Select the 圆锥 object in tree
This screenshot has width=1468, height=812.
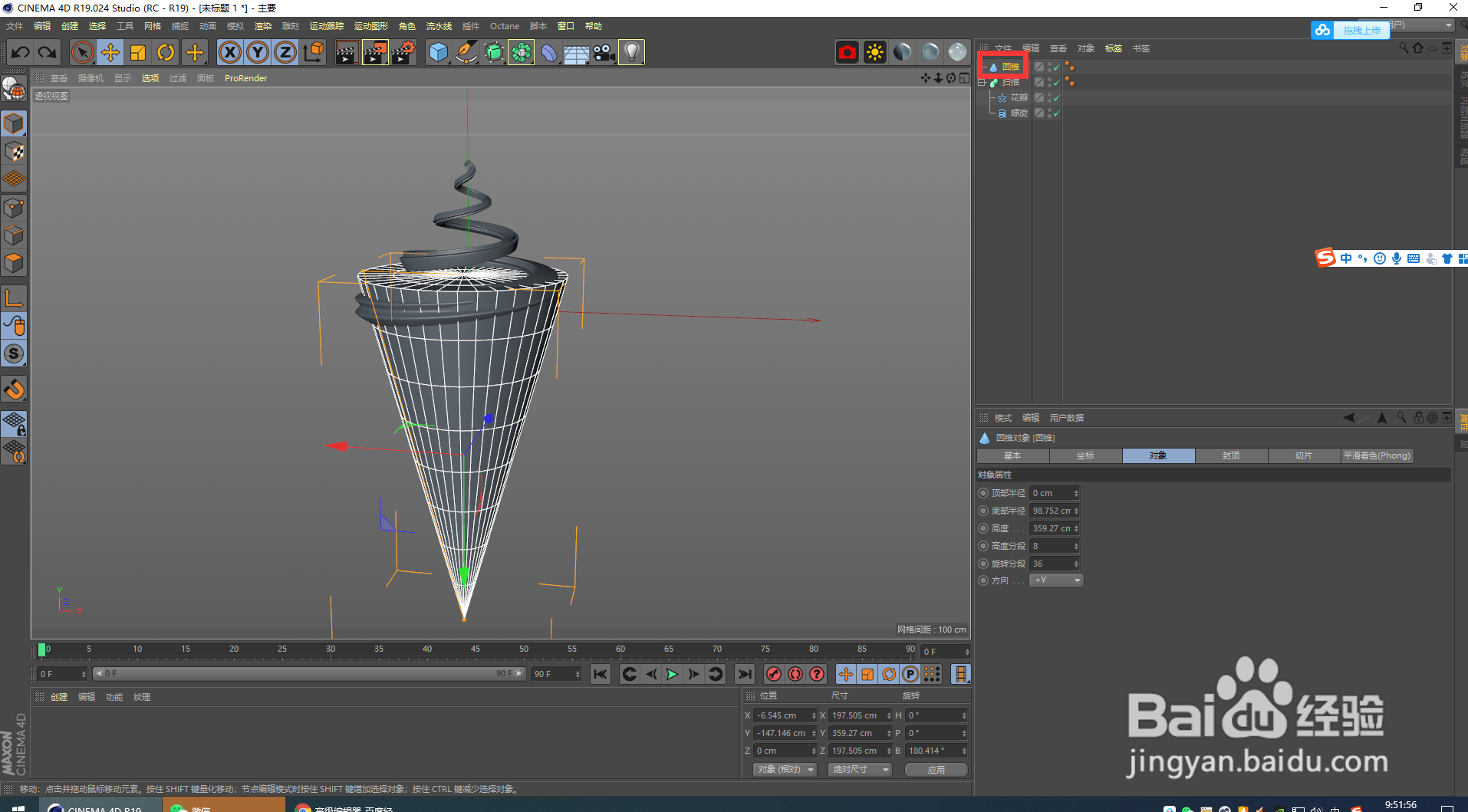[x=1010, y=67]
